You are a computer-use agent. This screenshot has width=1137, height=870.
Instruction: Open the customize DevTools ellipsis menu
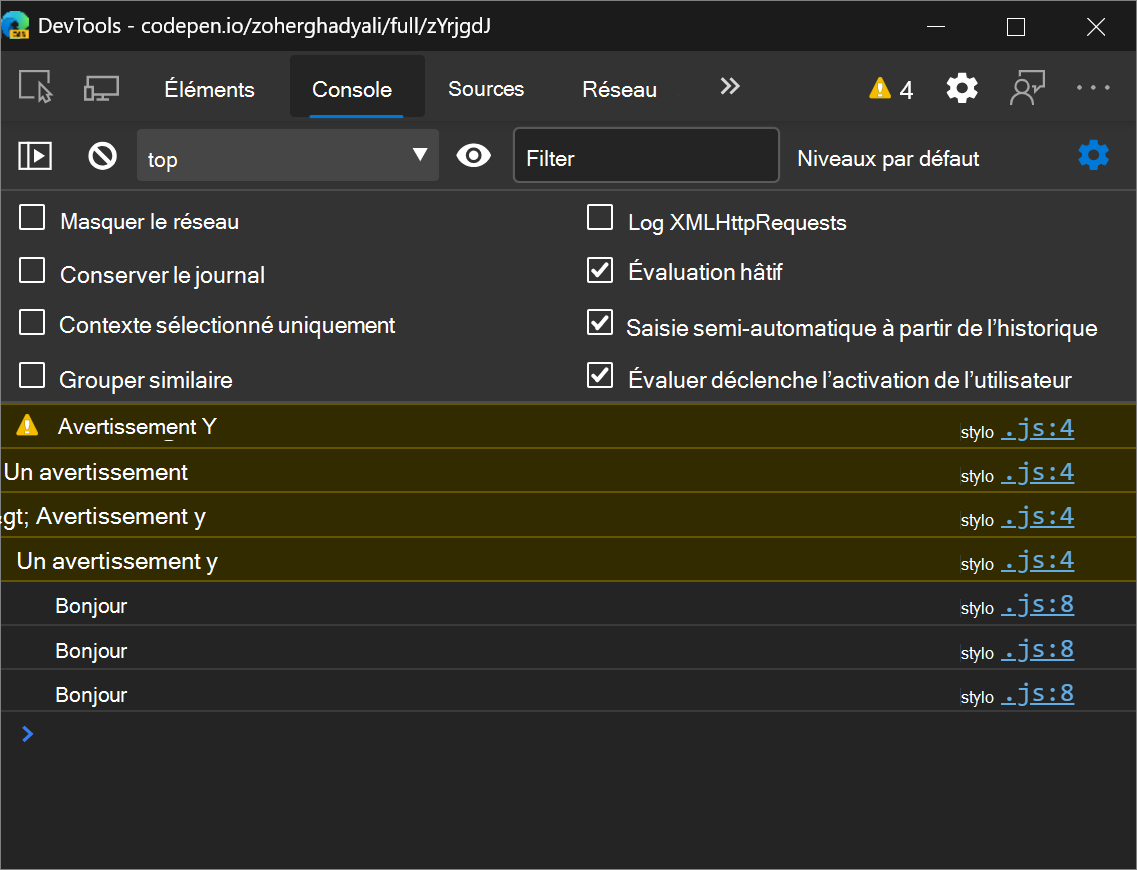click(x=1093, y=88)
